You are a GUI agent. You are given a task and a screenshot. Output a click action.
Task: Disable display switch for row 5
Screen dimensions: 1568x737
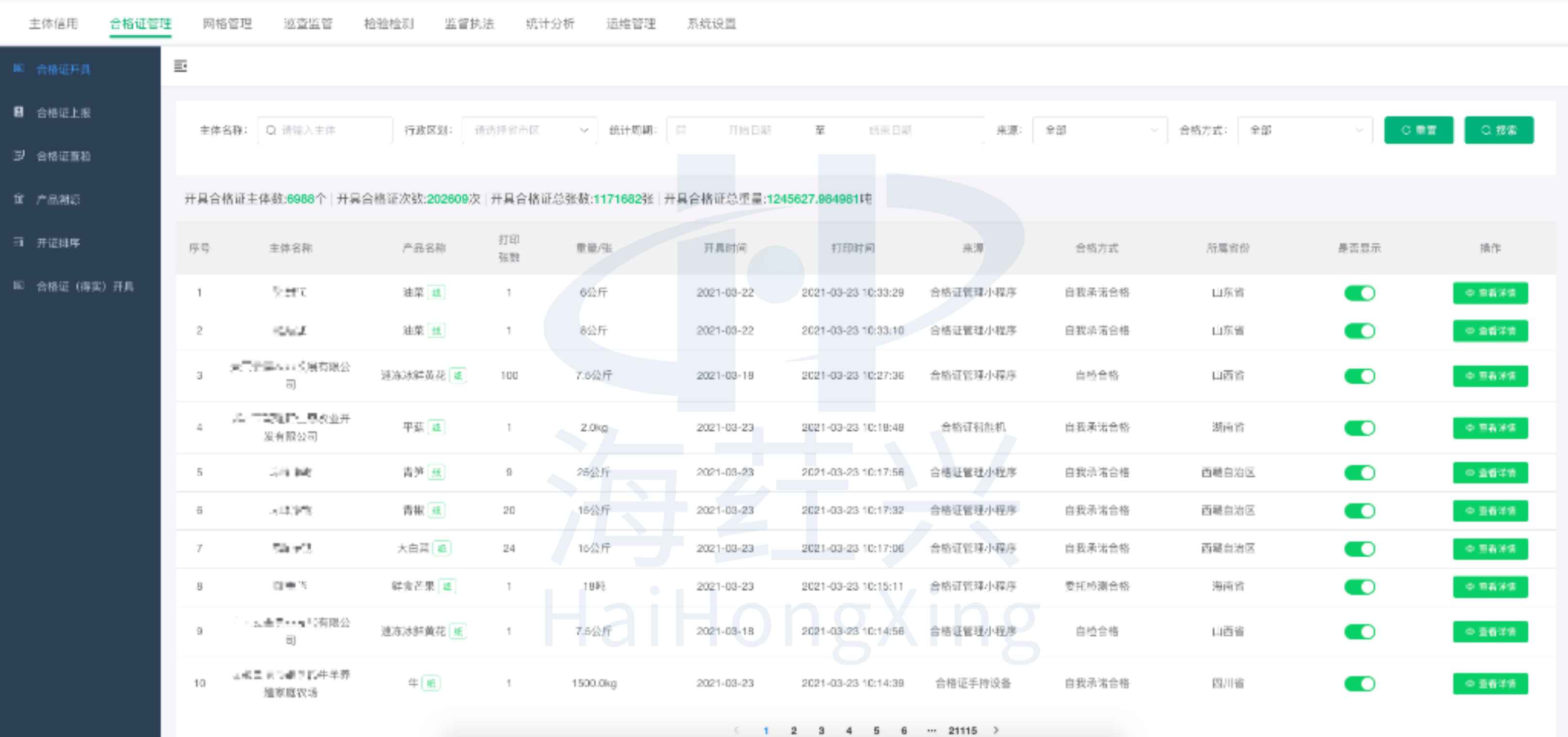[x=1359, y=472]
